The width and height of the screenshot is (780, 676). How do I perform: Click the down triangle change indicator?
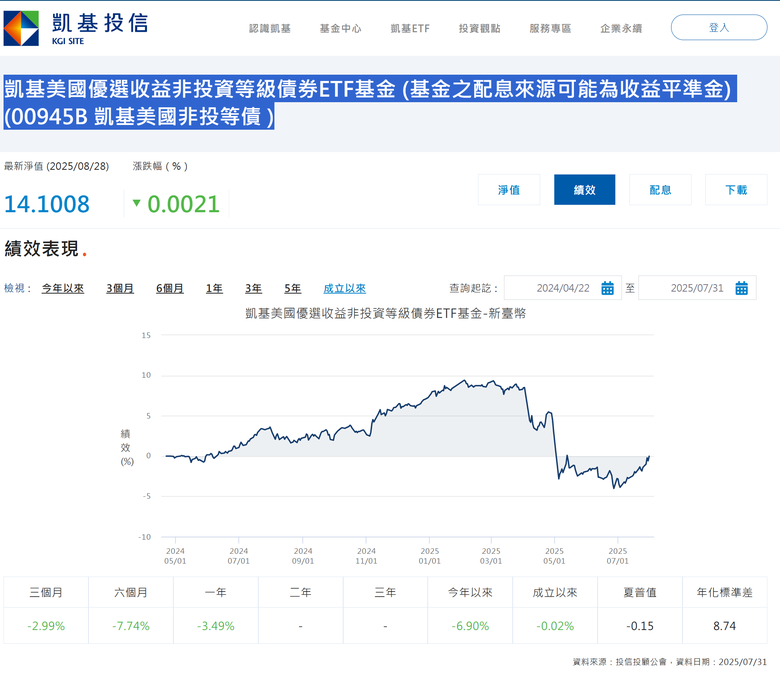coord(136,203)
